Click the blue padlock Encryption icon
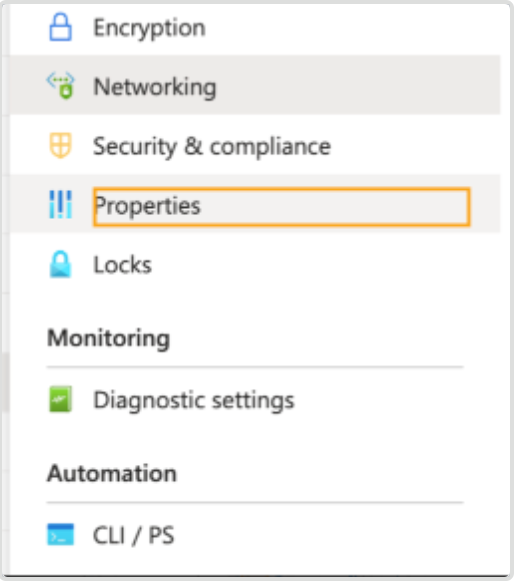The image size is (516, 582). (x=61, y=27)
